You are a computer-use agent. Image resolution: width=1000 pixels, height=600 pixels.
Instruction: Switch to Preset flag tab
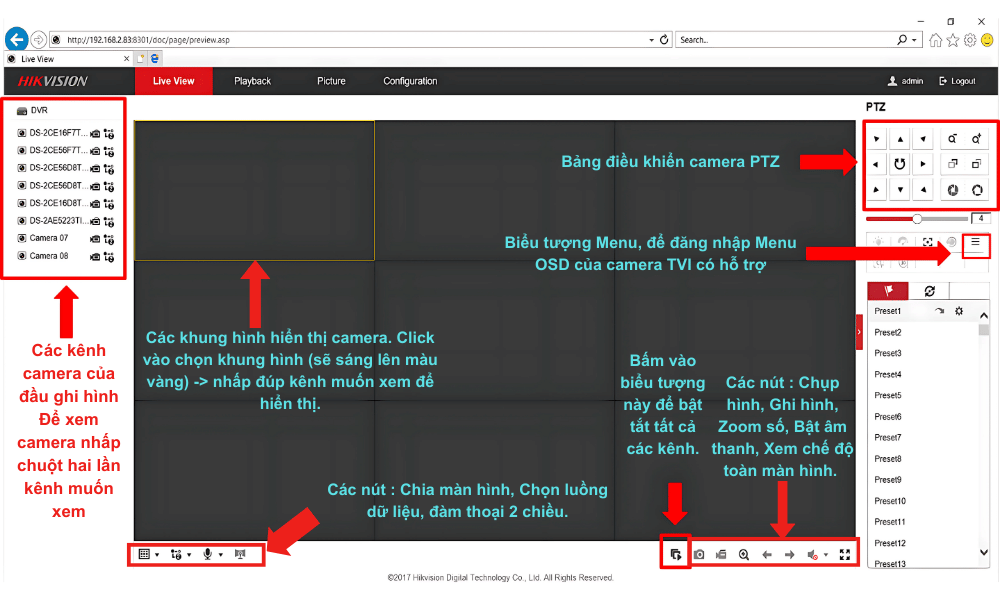(x=888, y=291)
